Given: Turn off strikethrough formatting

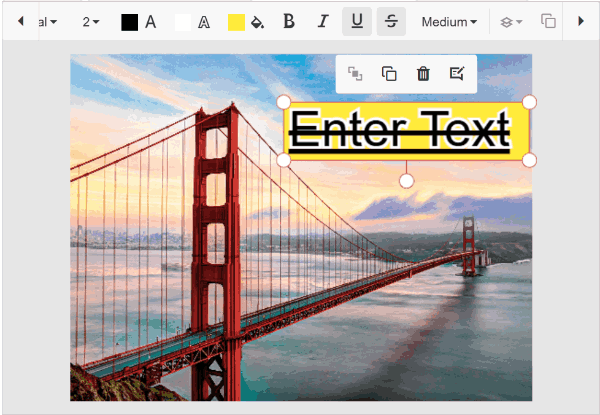Looking at the screenshot, I should [390, 21].
